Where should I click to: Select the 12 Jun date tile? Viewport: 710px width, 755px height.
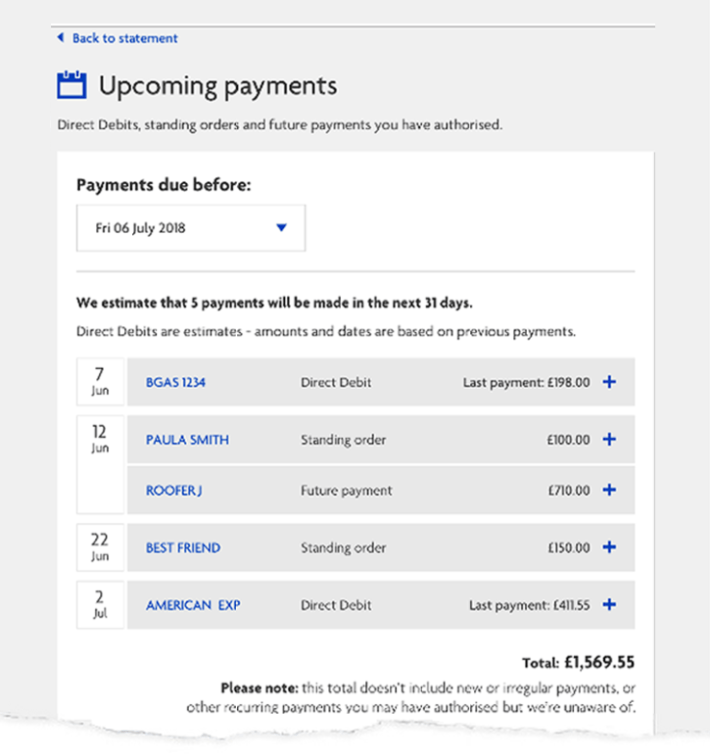[100, 464]
